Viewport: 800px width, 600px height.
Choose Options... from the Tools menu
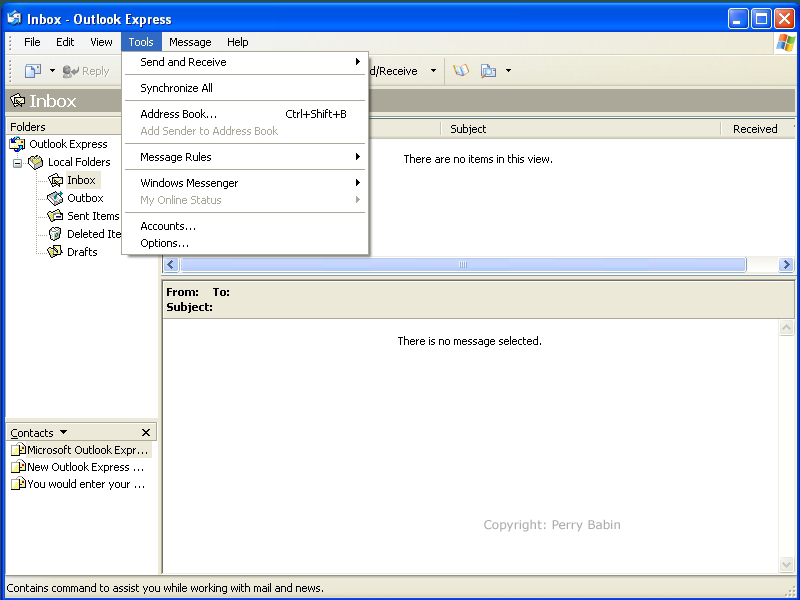(164, 243)
